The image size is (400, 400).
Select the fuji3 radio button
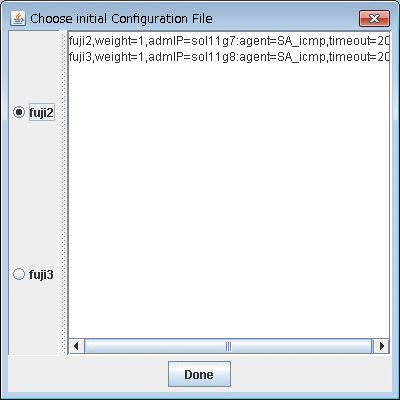pyautogui.click(x=19, y=274)
